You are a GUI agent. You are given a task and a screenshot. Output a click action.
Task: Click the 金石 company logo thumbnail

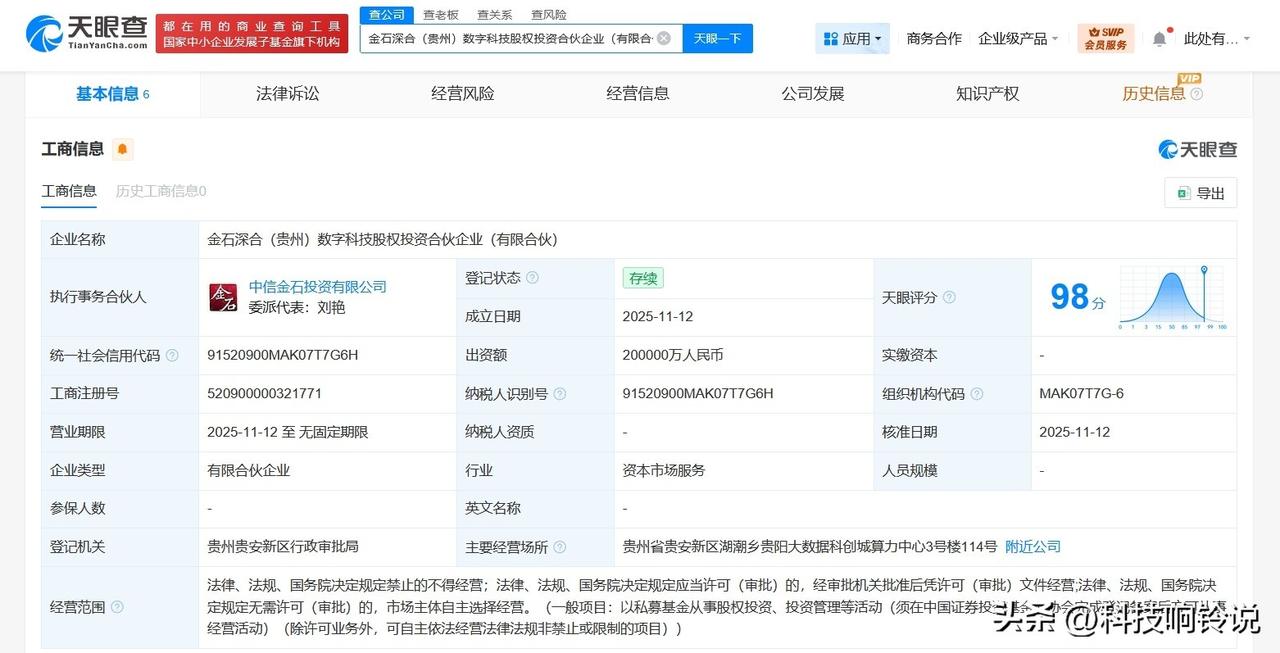[x=224, y=297]
